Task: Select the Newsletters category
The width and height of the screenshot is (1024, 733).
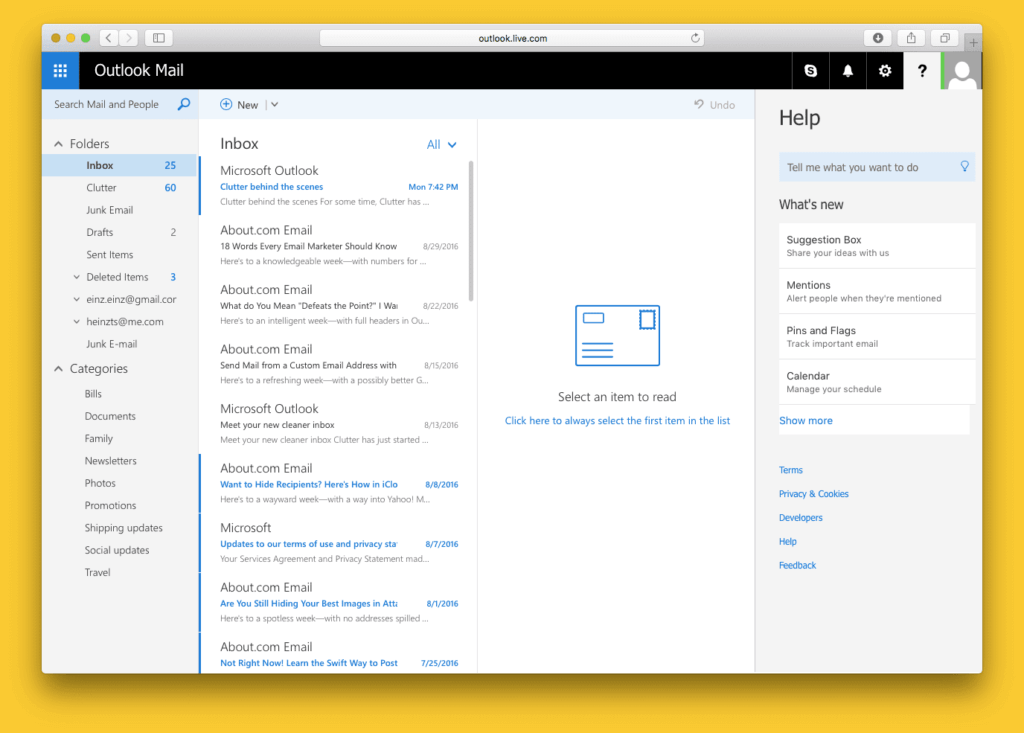Action: click(x=110, y=461)
